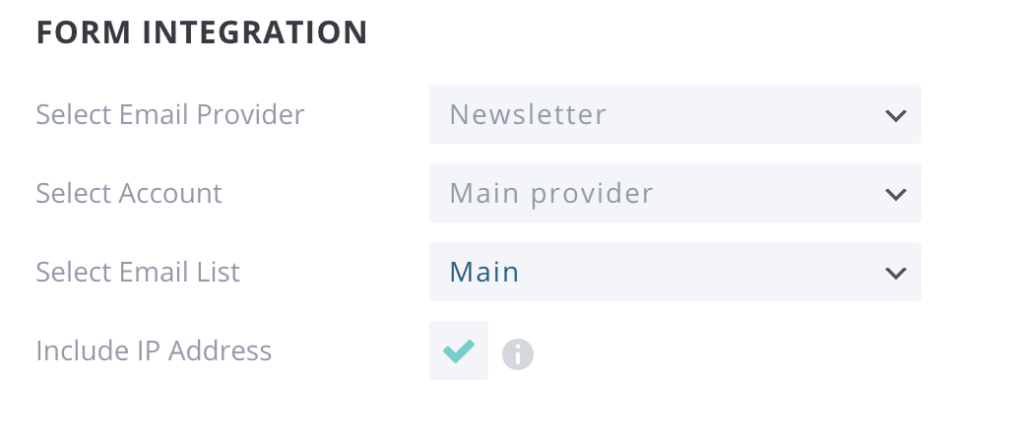
Task: Expand the Select Account dropdown
Action: [x=675, y=193]
